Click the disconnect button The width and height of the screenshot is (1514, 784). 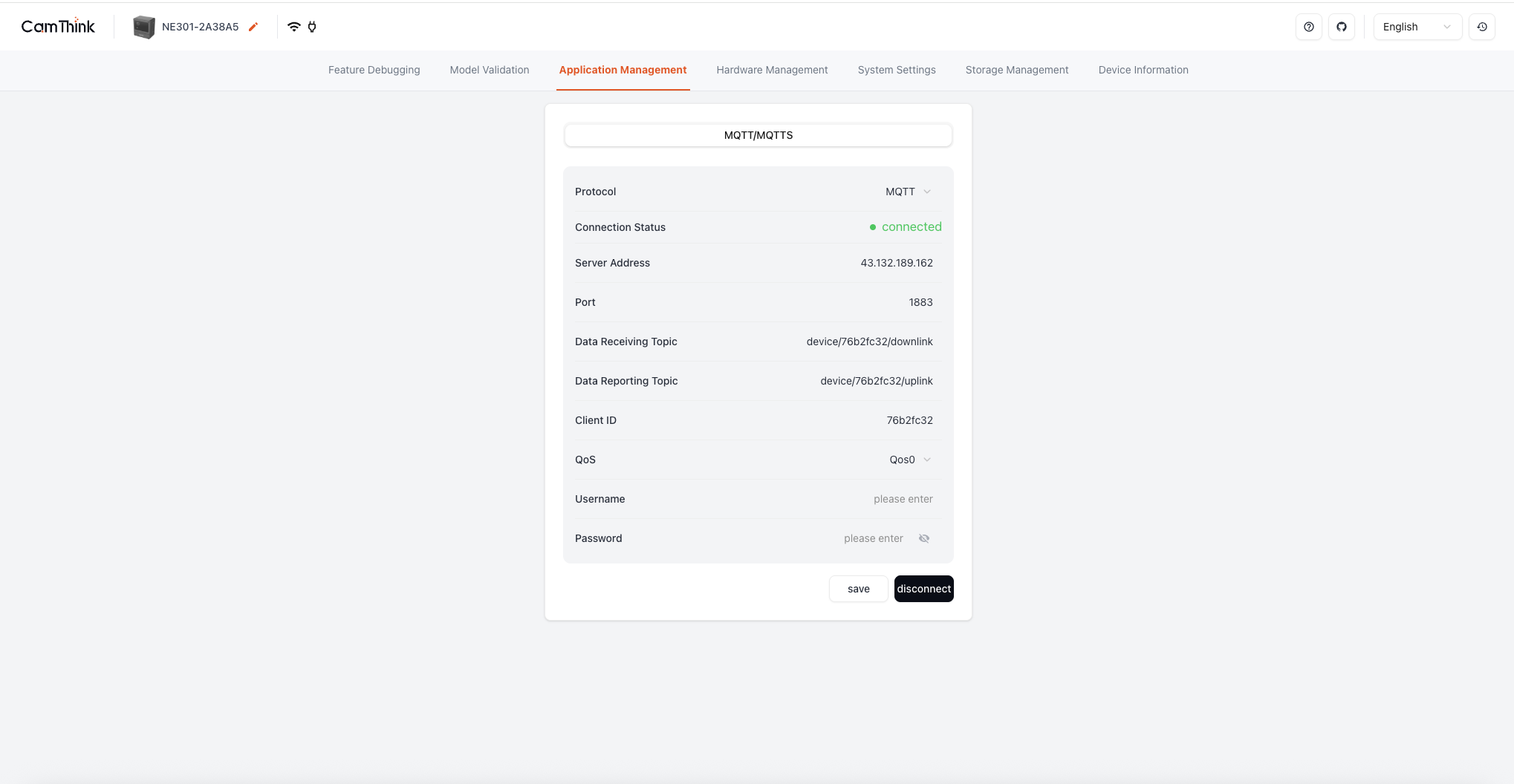(923, 589)
